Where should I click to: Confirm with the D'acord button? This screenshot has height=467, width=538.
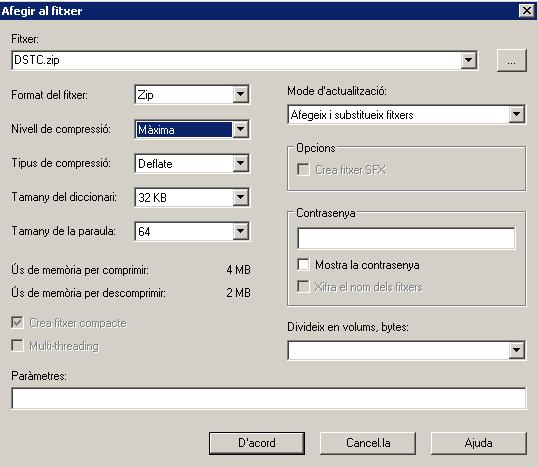coord(257,443)
